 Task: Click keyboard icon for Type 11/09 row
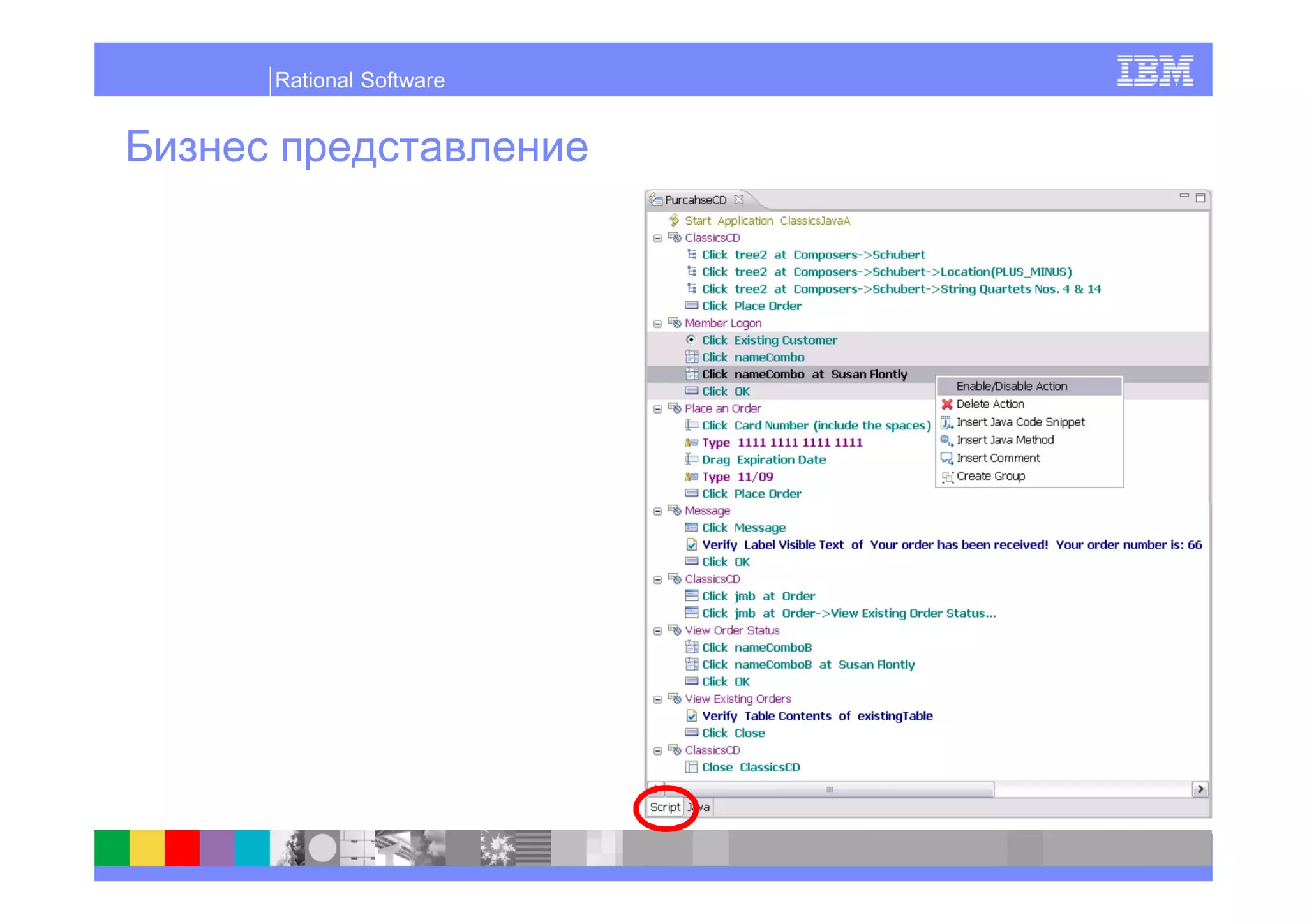pos(691,476)
